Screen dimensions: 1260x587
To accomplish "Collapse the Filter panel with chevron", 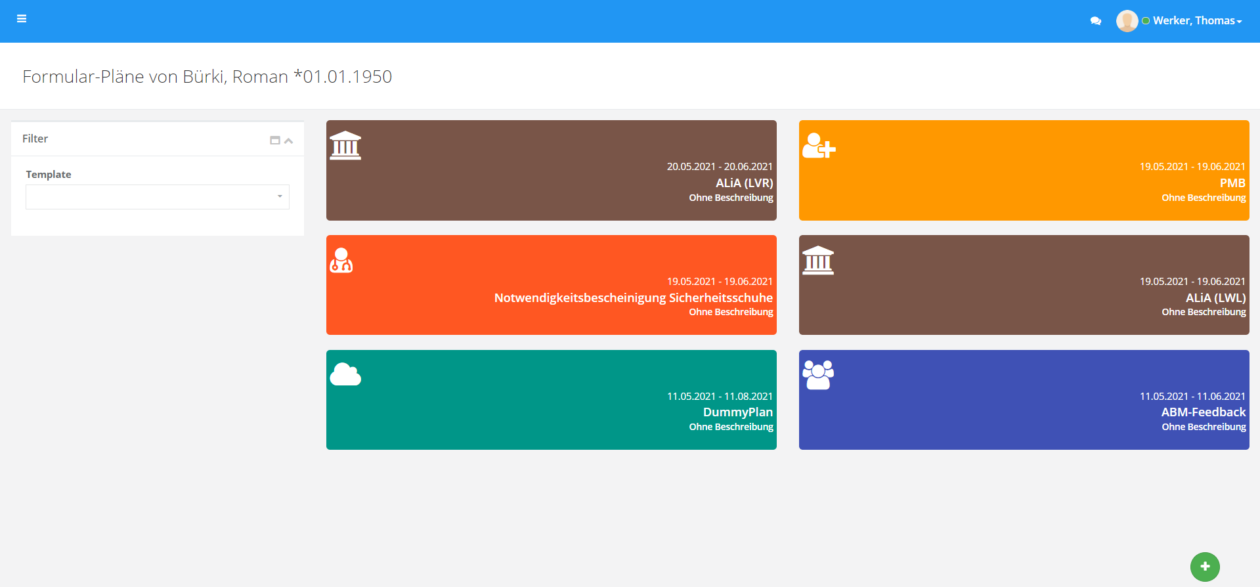I will point(289,140).
